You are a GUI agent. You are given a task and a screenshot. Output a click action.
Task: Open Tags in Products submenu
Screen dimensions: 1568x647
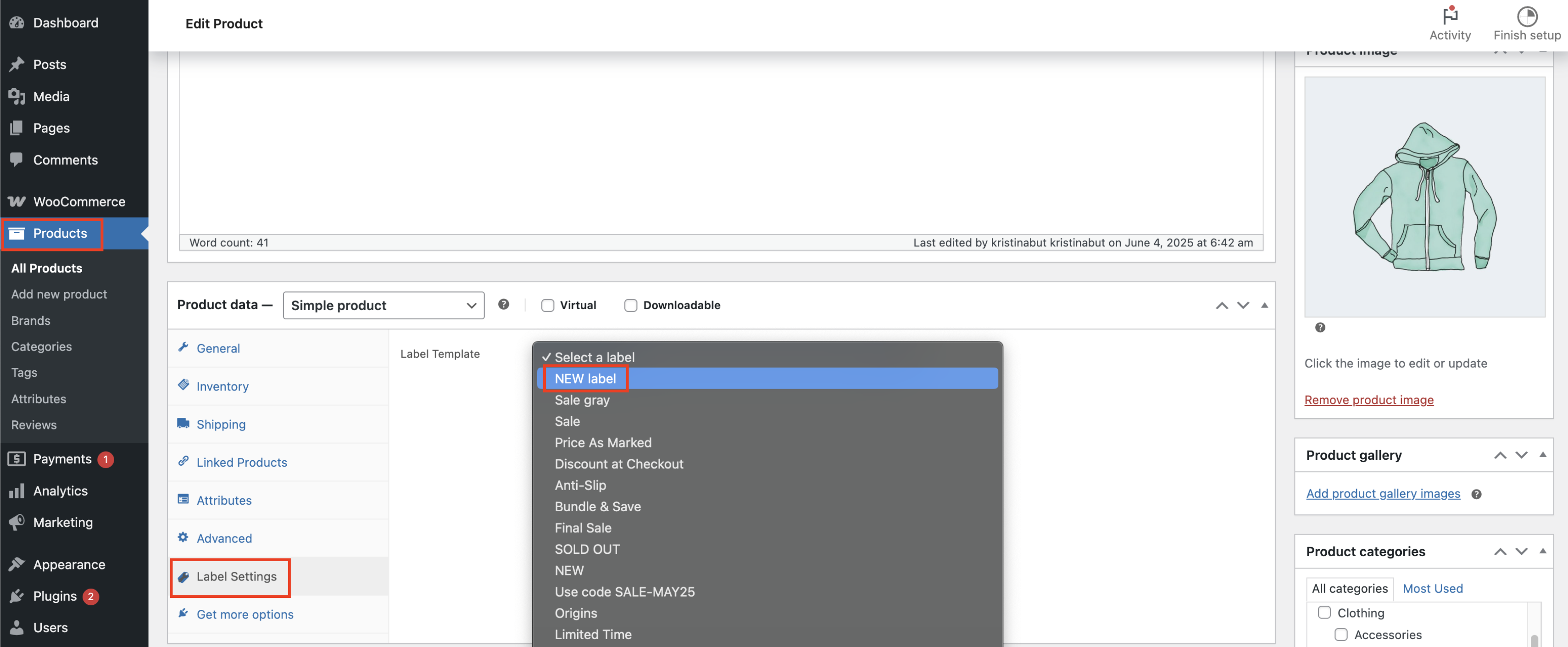click(x=24, y=373)
